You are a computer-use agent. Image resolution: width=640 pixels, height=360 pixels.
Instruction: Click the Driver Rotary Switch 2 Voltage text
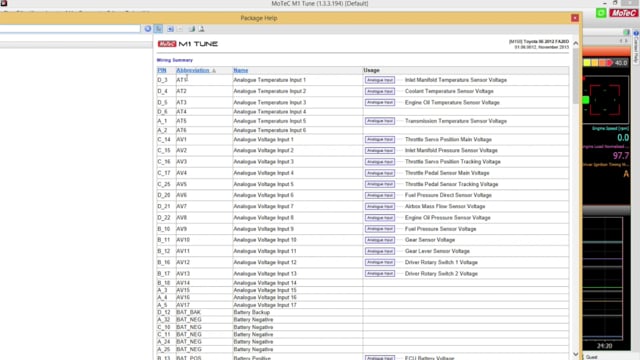click(441, 273)
